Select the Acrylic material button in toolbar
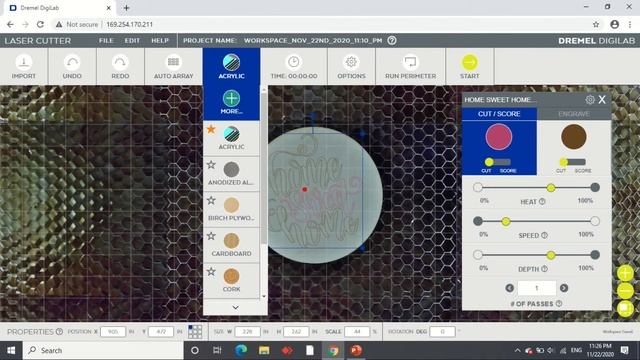This screenshot has height=360, width=640. click(x=231, y=66)
